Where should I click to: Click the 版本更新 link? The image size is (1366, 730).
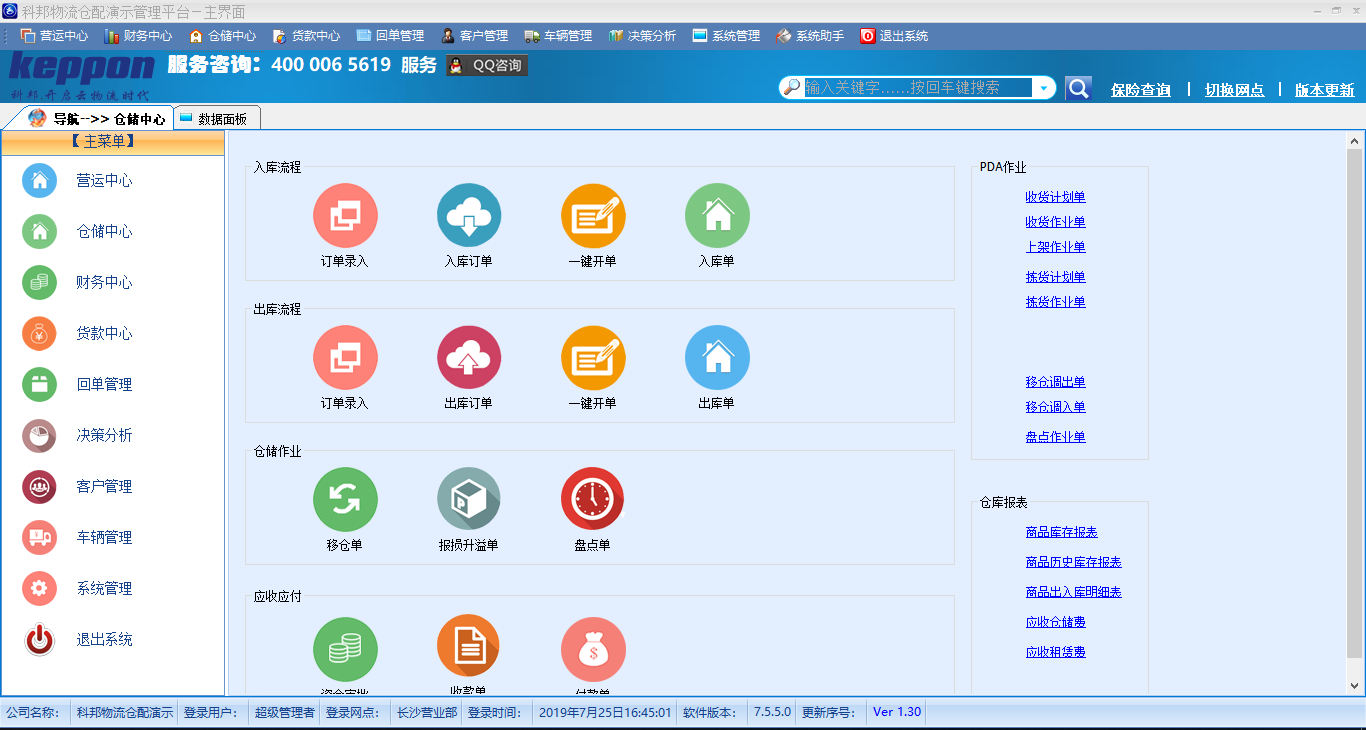point(1324,90)
